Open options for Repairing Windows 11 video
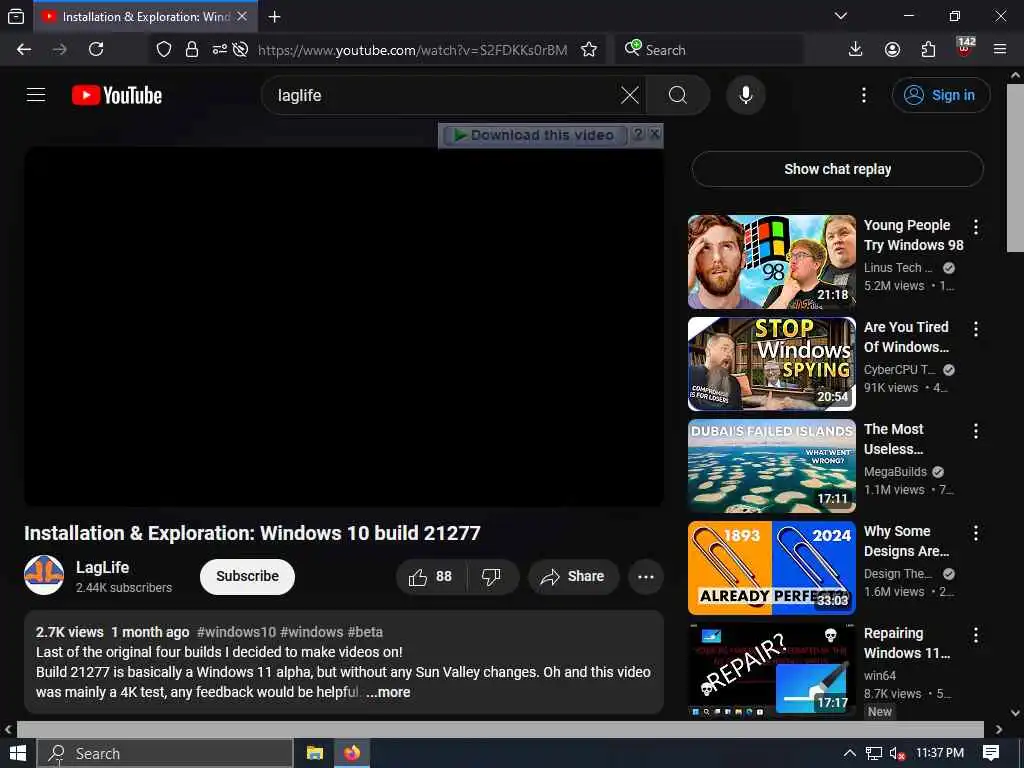1024x768 pixels. (x=976, y=635)
